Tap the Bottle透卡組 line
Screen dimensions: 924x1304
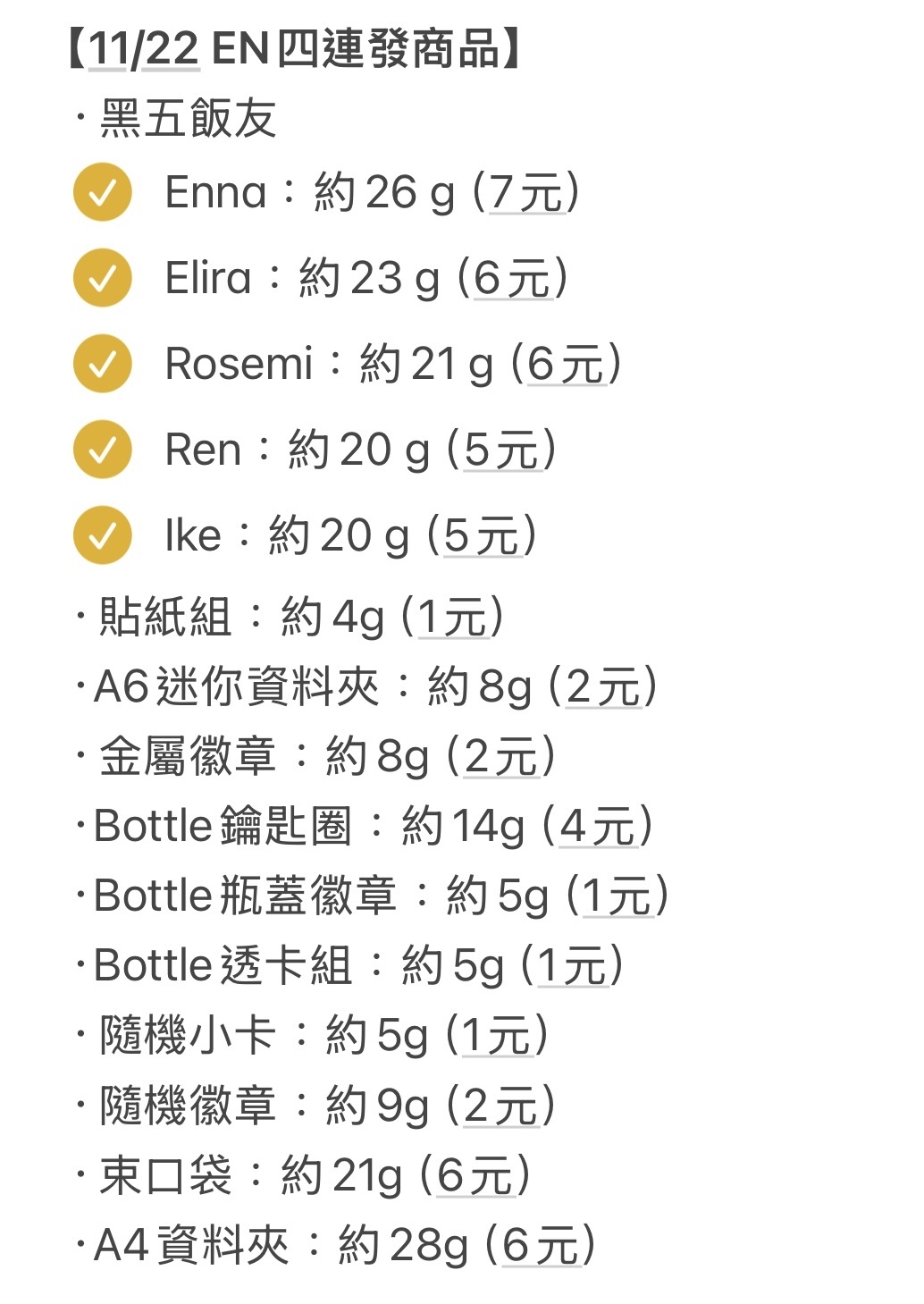point(350,965)
